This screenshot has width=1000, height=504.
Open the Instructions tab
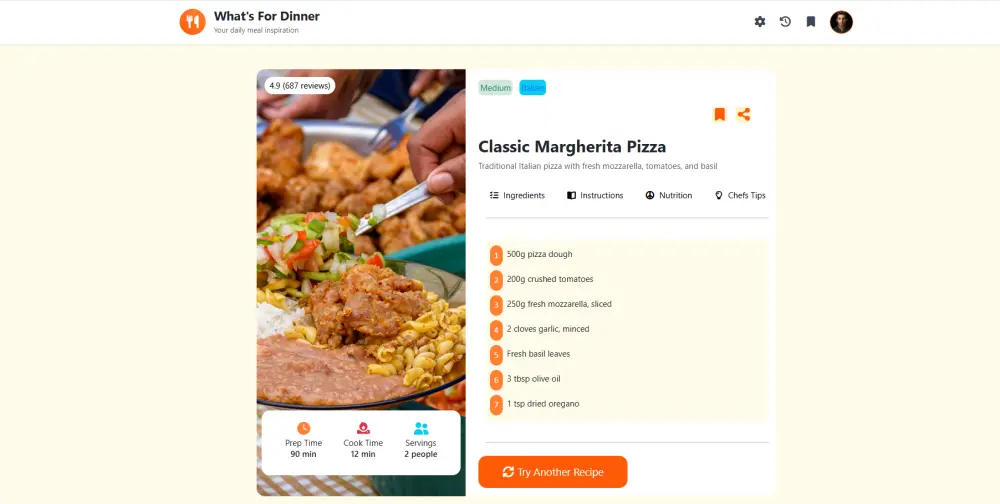click(x=595, y=195)
